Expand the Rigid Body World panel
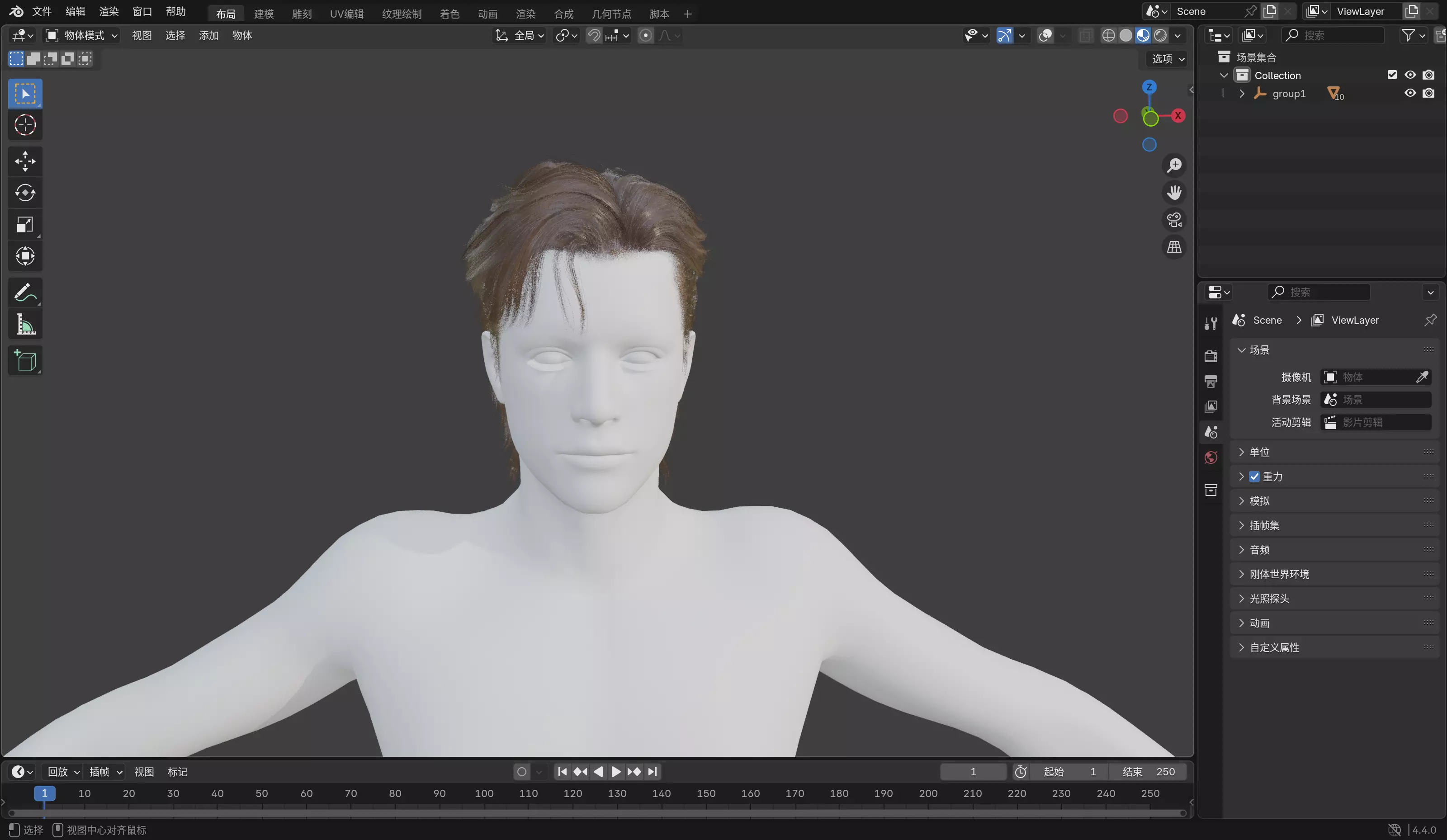Viewport: 1447px width, 840px height. click(1334, 574)
